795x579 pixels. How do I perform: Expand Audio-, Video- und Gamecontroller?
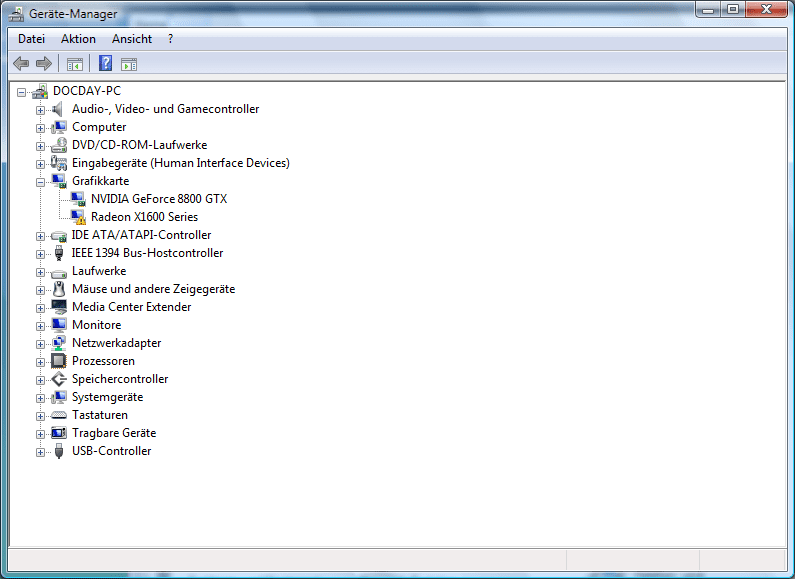pos(40,110)
